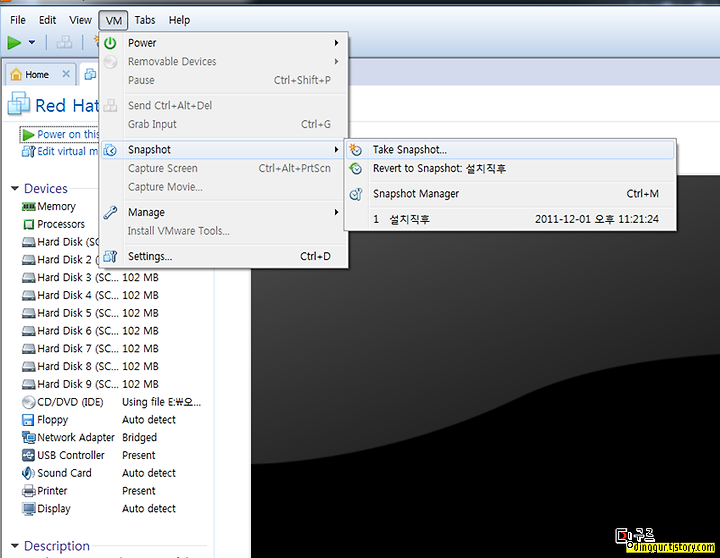Select Capture Screen menu item
This screenshot has width=720, height=558.
[x=224, y=169]
